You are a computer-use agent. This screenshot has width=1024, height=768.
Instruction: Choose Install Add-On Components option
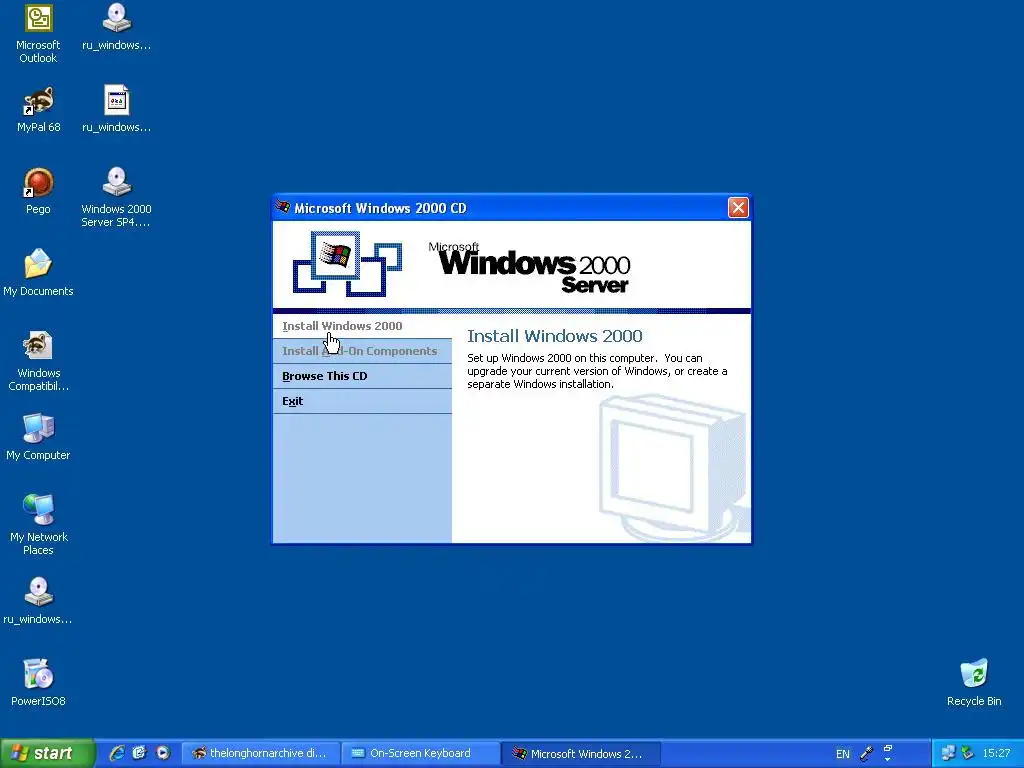click(362, 351)
